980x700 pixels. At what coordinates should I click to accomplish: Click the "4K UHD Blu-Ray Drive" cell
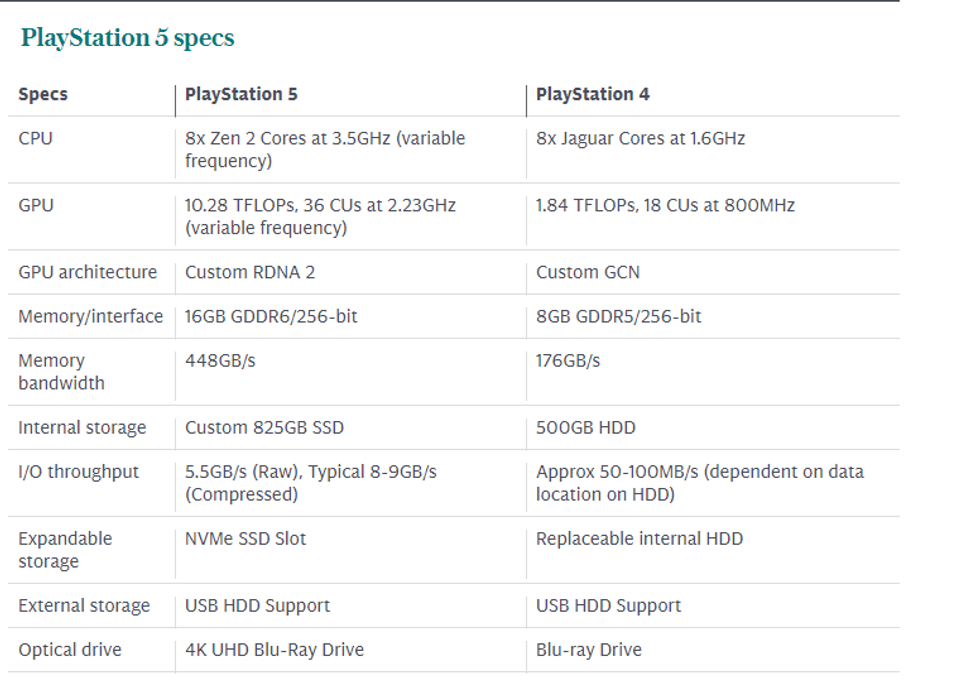click(274, 650)
